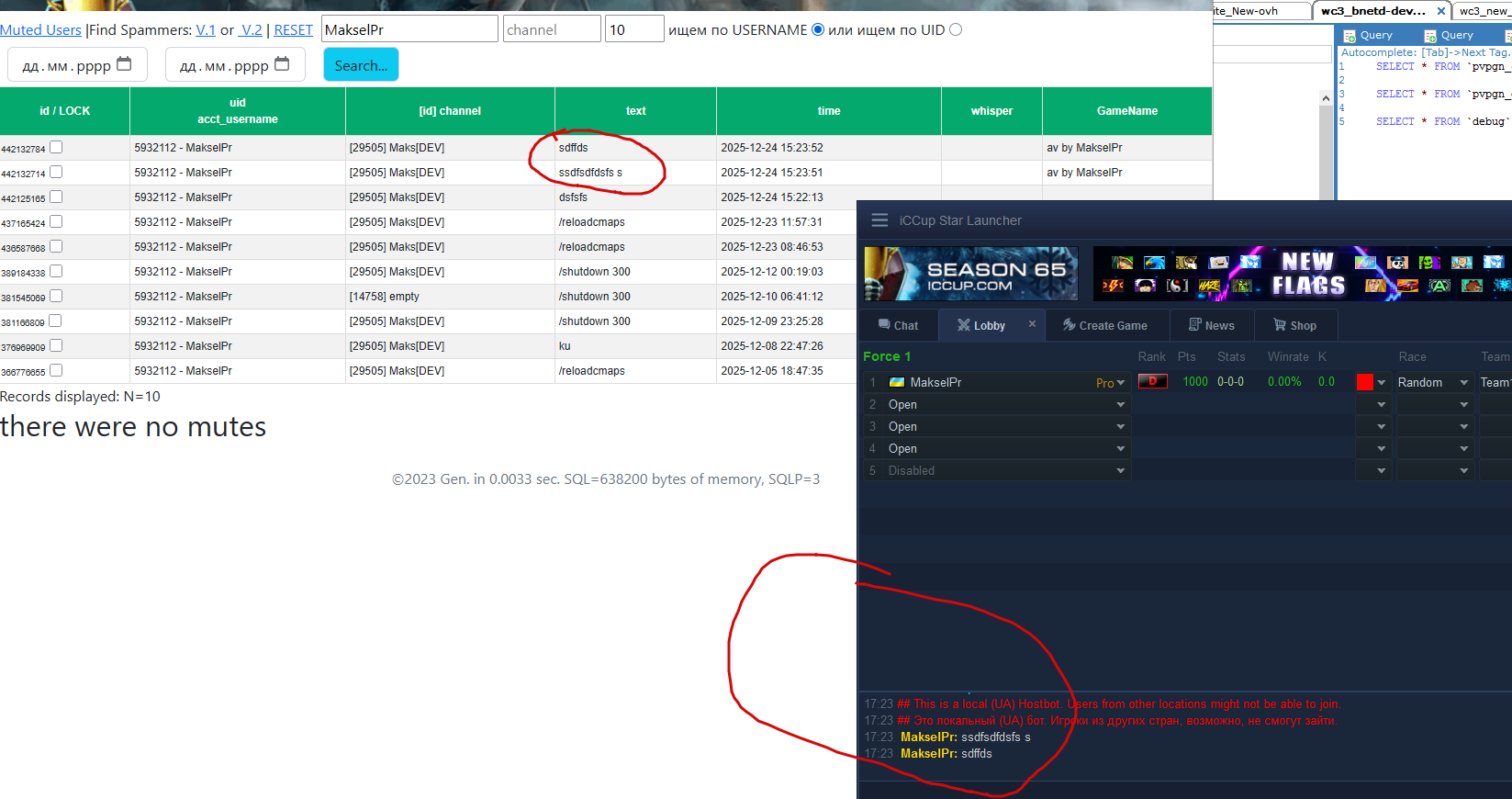1512x799 pixels.
Task: Switch to the Shop tab
Action: 1295,325
